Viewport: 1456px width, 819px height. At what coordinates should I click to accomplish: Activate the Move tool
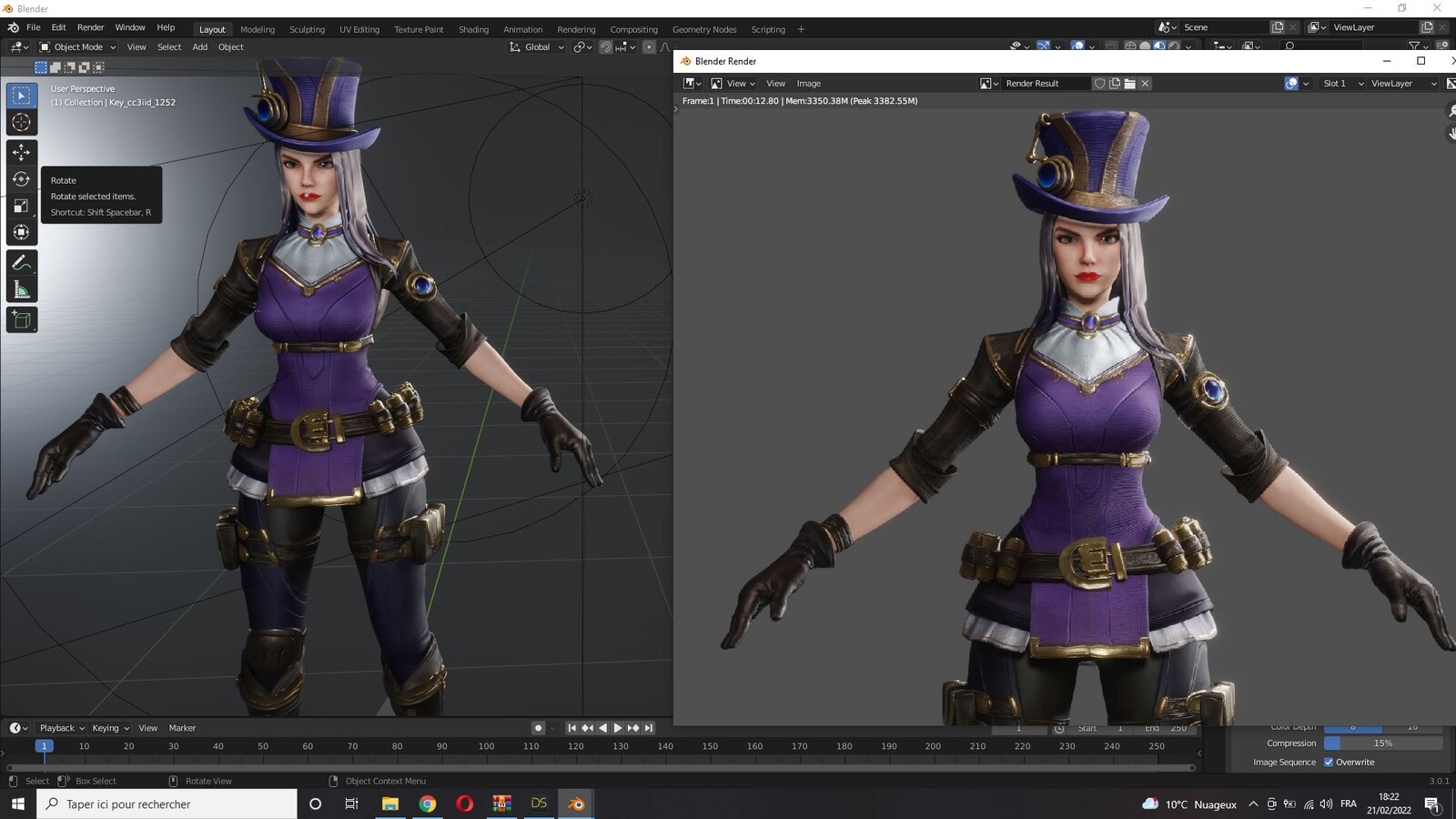coord(22,152)
